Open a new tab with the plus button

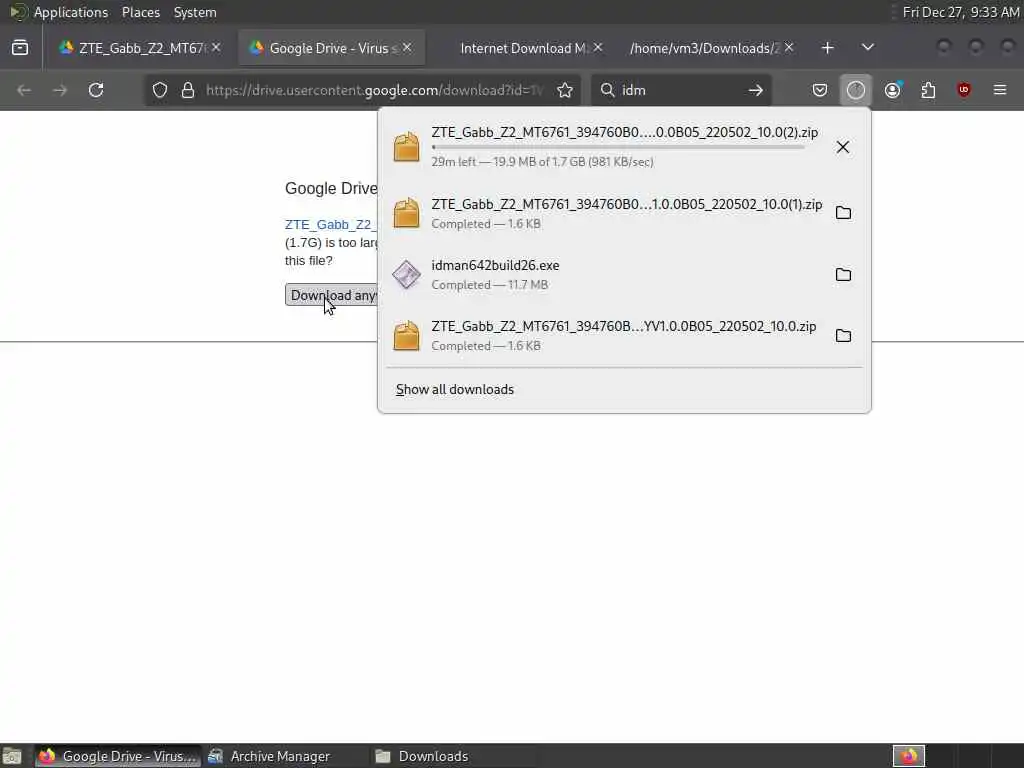point(827,48)
